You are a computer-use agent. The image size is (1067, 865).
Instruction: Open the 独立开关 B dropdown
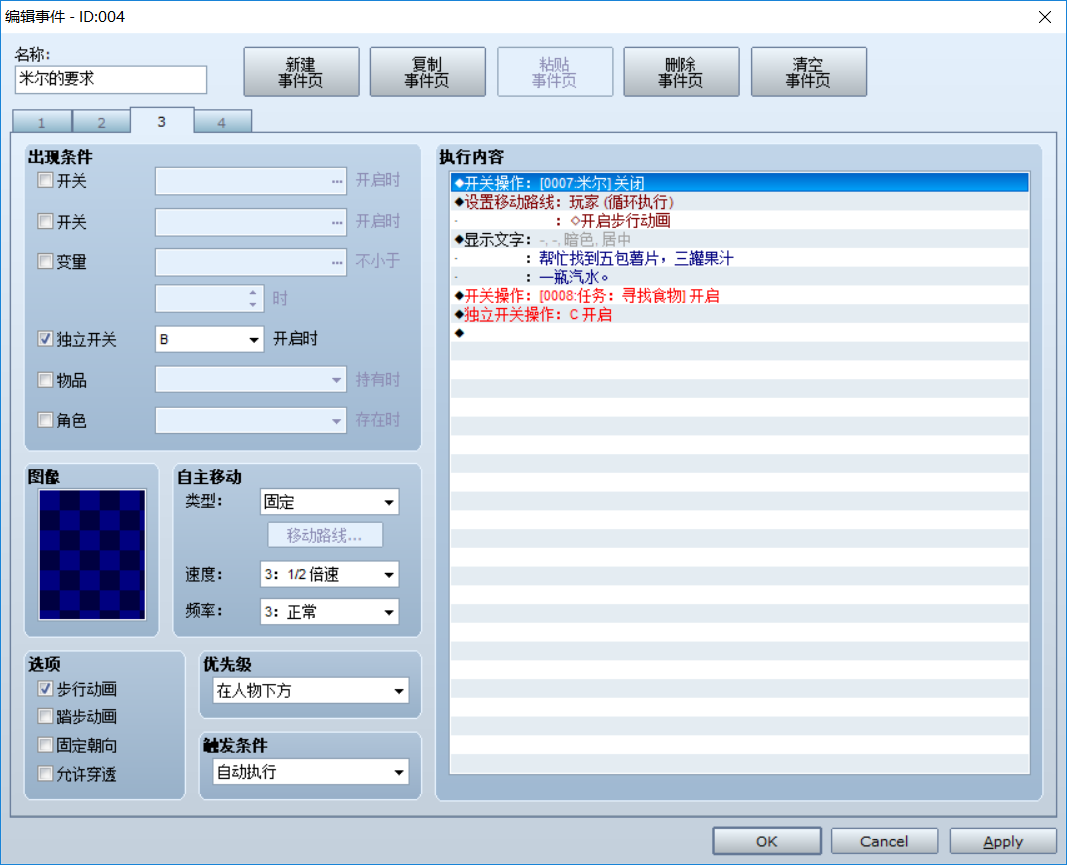click(x=210, y=339)
